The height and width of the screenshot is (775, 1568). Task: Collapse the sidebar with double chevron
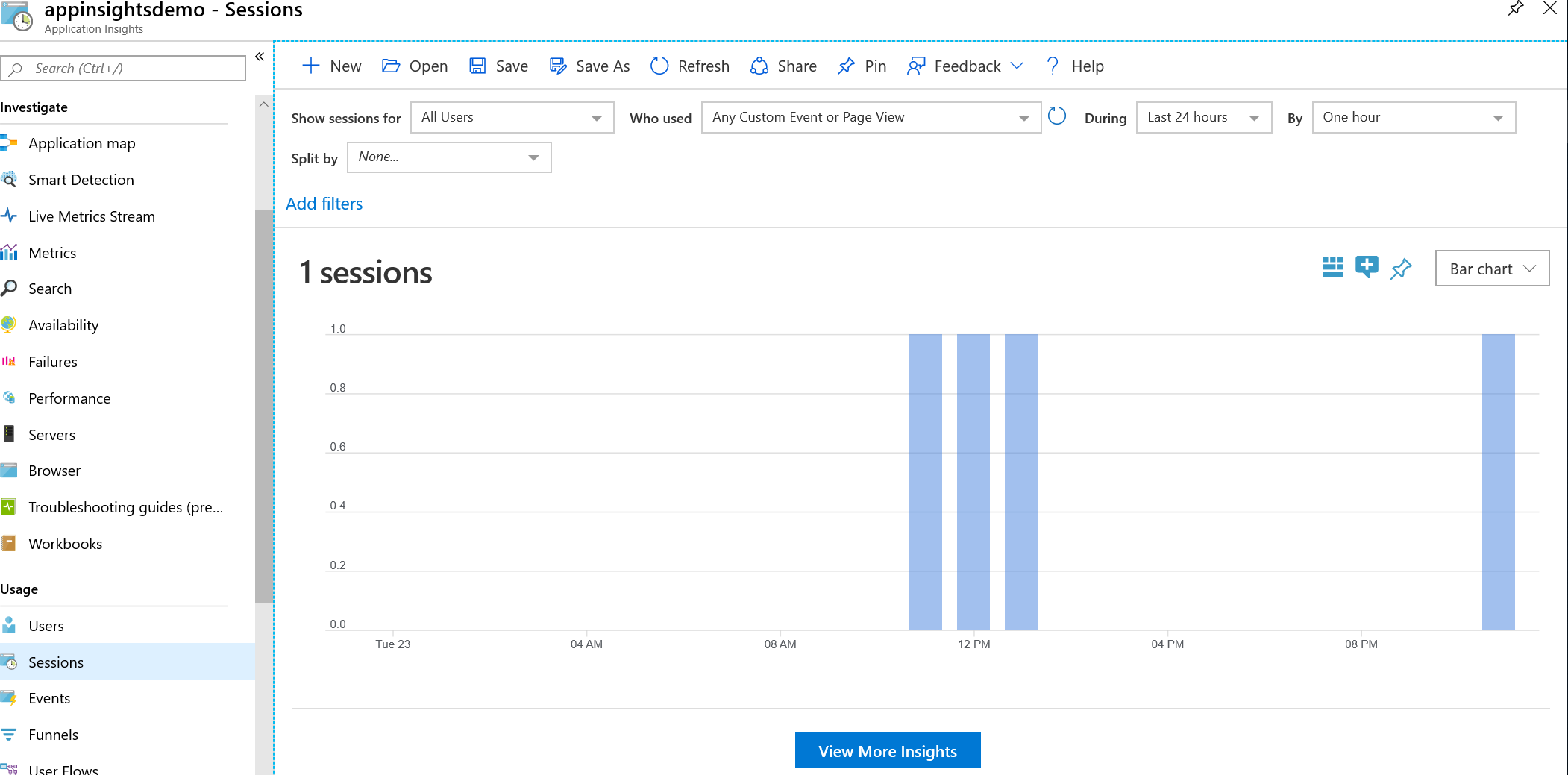260,57
